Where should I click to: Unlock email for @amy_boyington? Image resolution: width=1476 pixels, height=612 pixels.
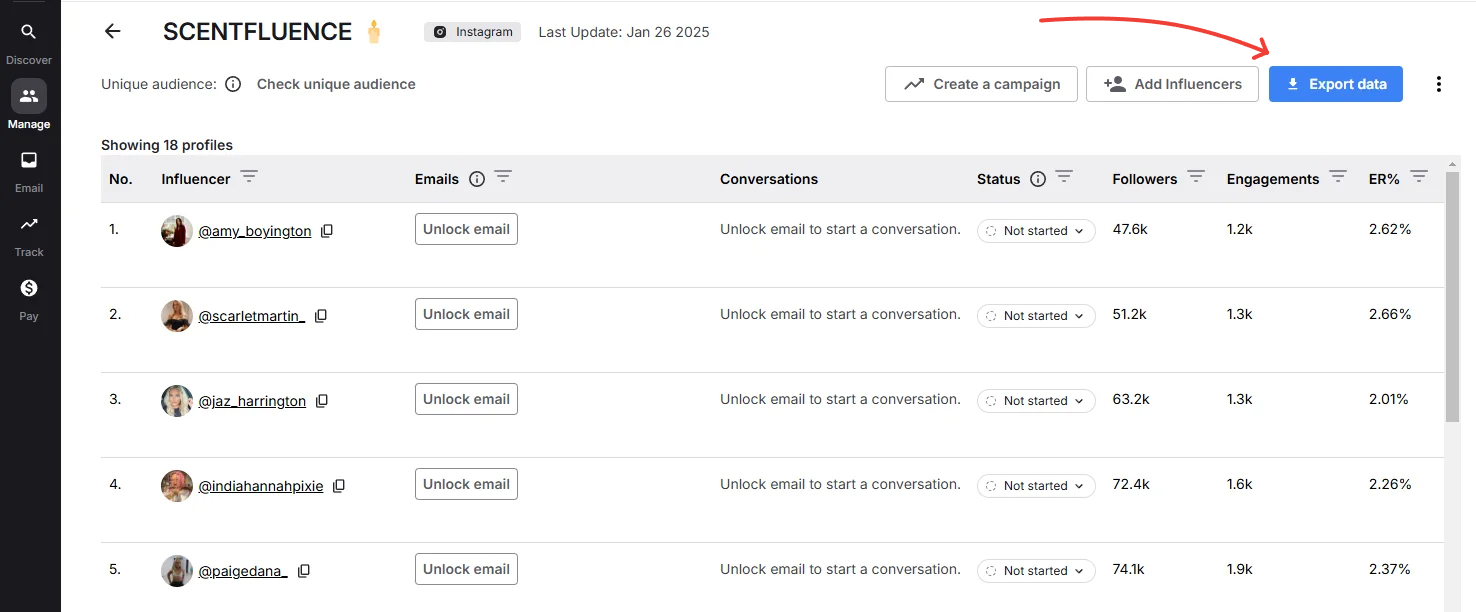(466, 229)
